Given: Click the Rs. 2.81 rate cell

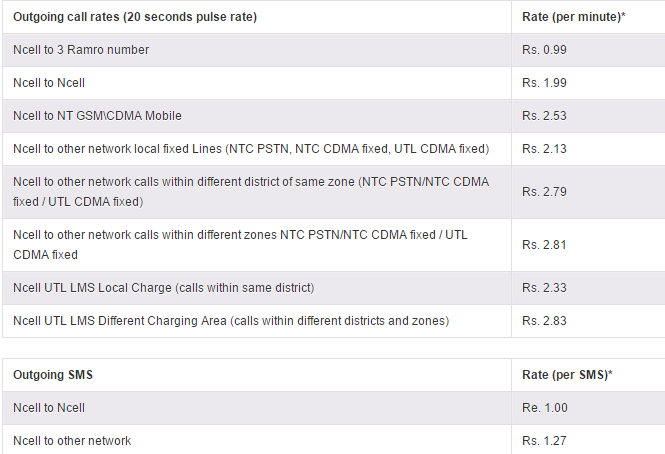Looking at the screenshot, I should 544,244.
